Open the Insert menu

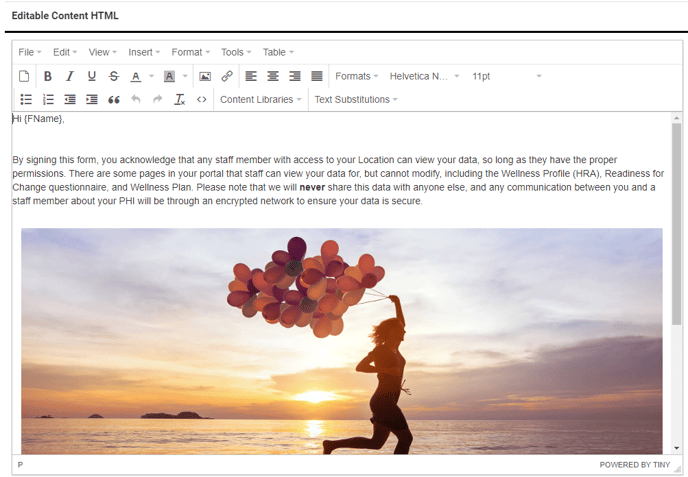tap(144, 52)
